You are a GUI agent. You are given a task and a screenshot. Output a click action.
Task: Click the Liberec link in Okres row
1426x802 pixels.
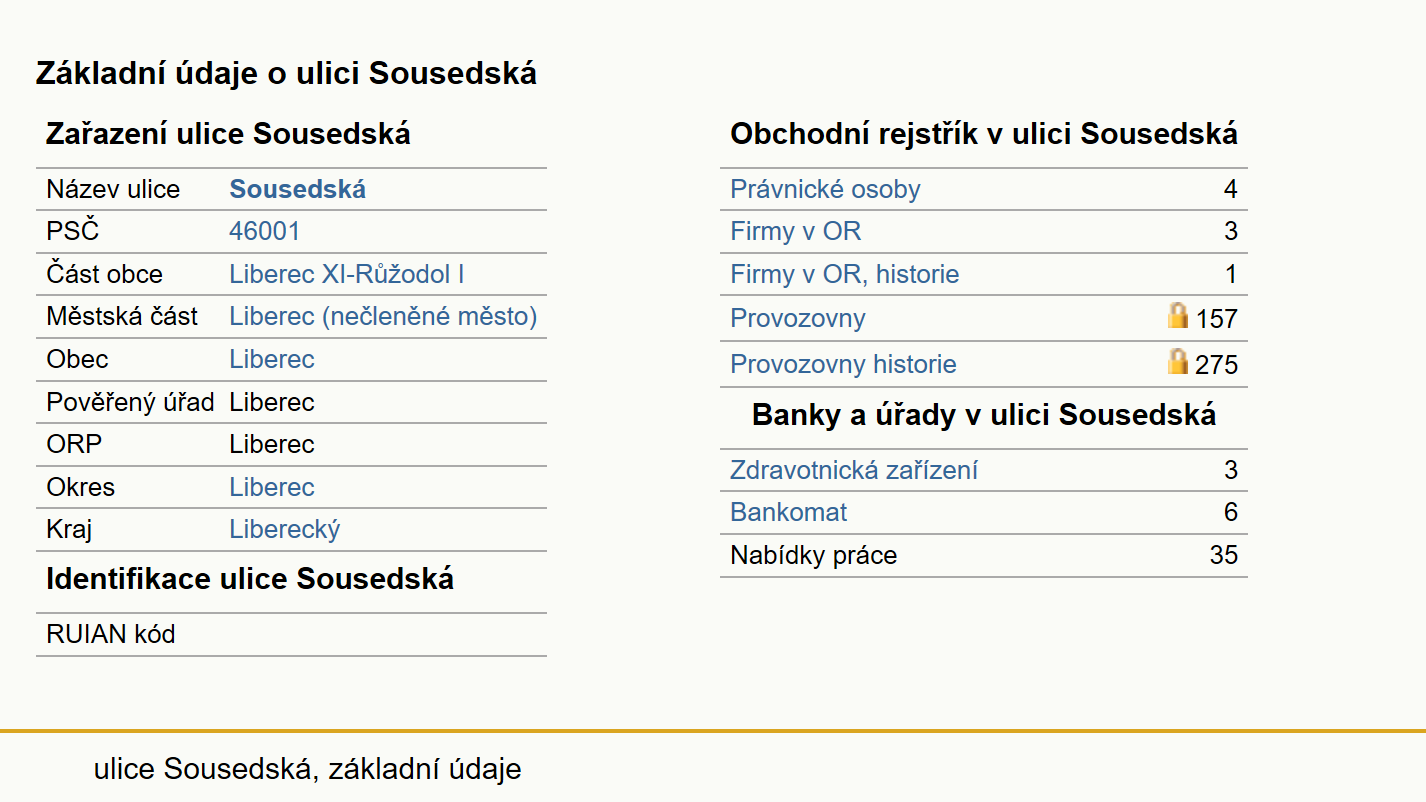pyautogui.click(x=272, y=487)
